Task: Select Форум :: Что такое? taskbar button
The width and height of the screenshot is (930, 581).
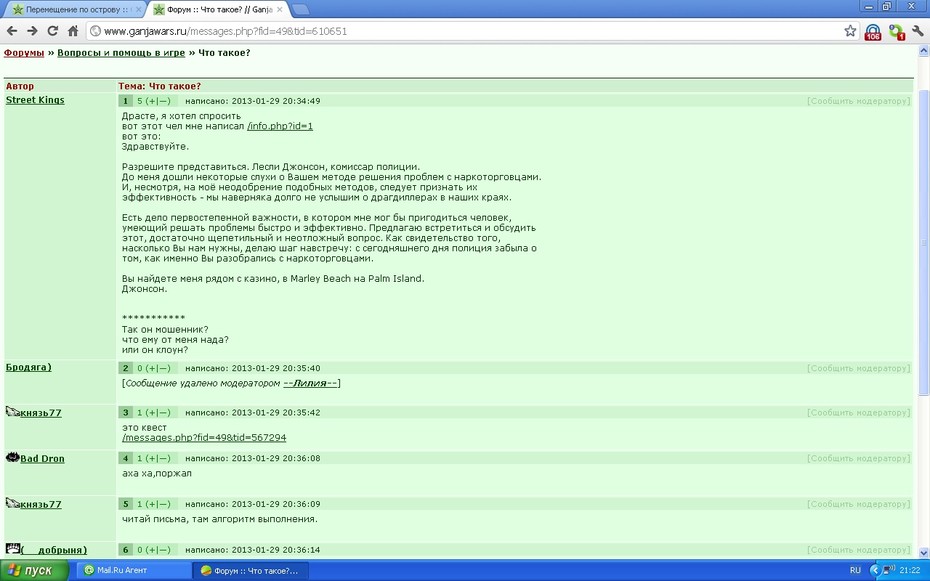Action: (x=250, y=570)
